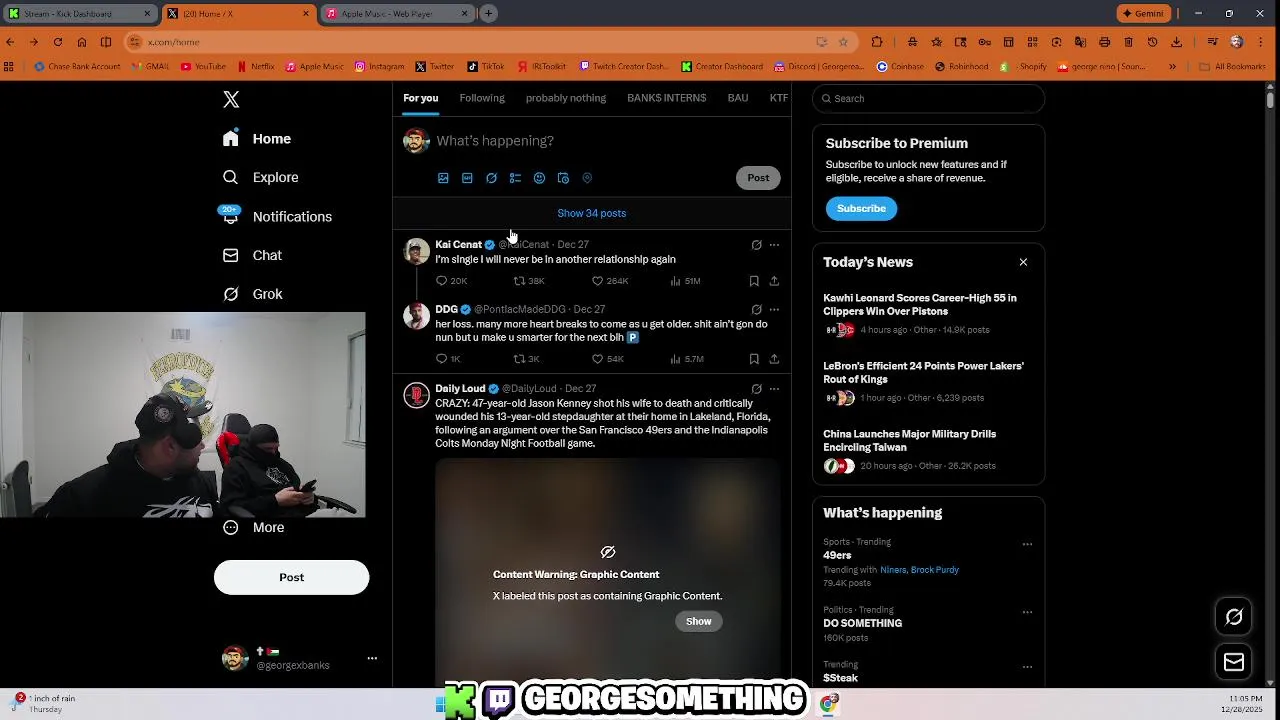This screenshot has width=1280, height=720.
Task: Open Chat in the sidebar
Action: point(252,255)
